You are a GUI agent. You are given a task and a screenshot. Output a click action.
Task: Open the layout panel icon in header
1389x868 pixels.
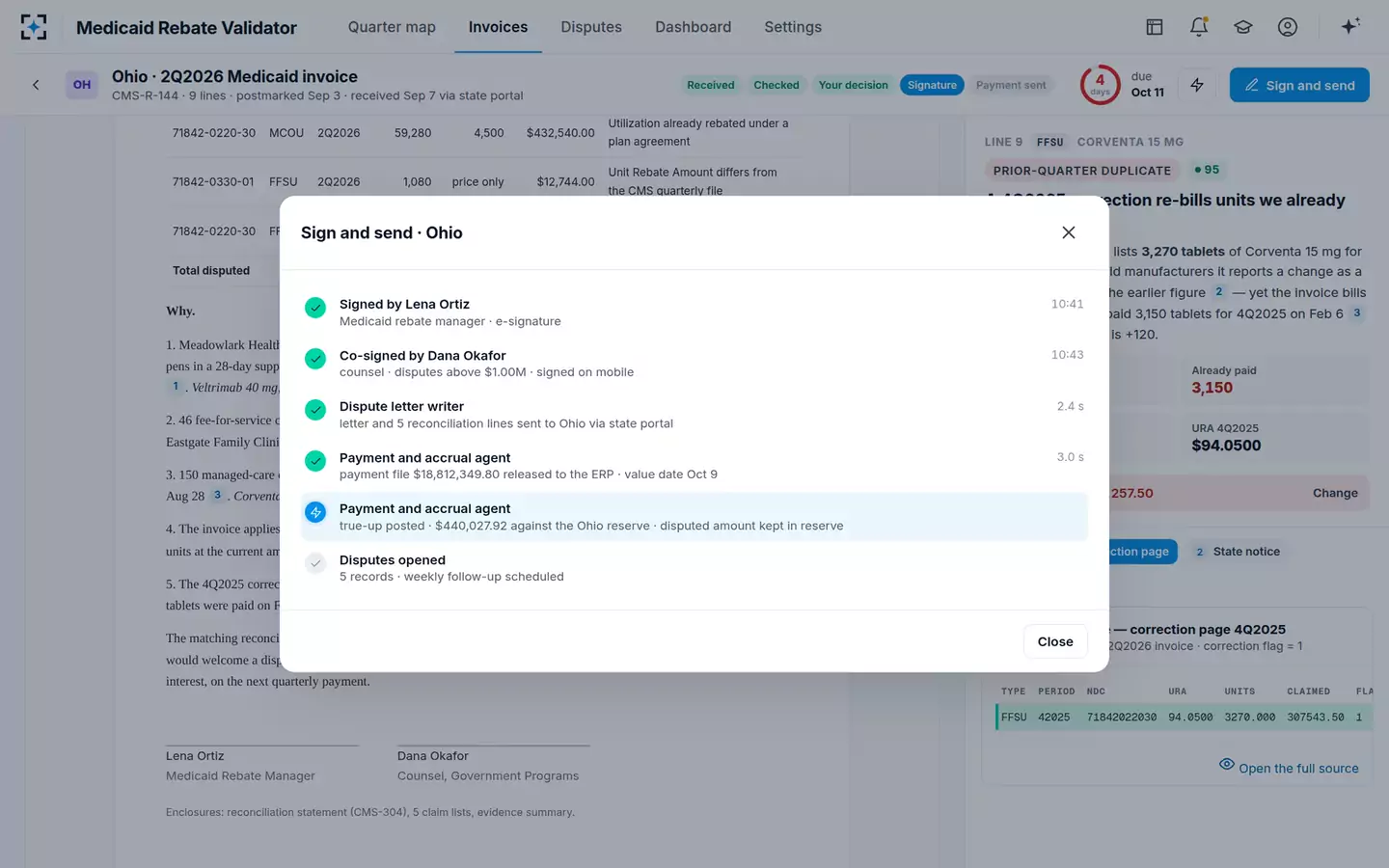(1155, 27)
